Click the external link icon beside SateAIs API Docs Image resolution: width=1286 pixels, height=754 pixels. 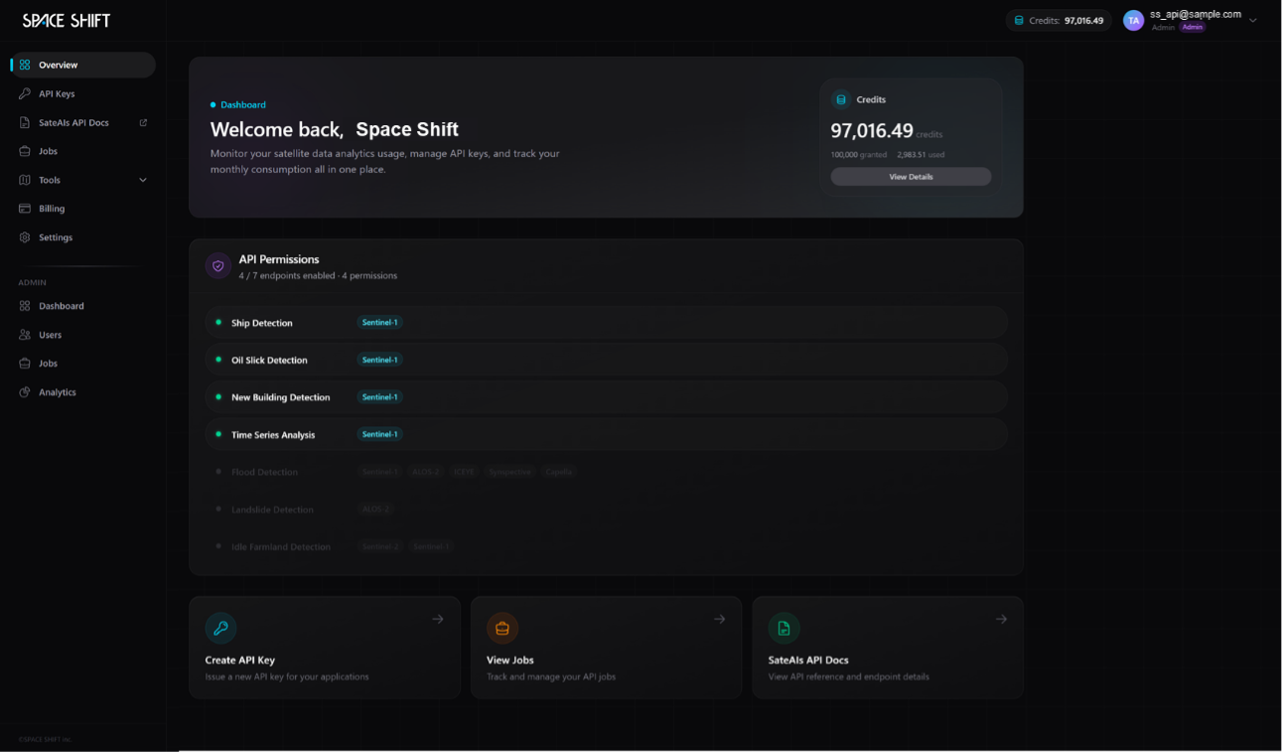[143, 123]
